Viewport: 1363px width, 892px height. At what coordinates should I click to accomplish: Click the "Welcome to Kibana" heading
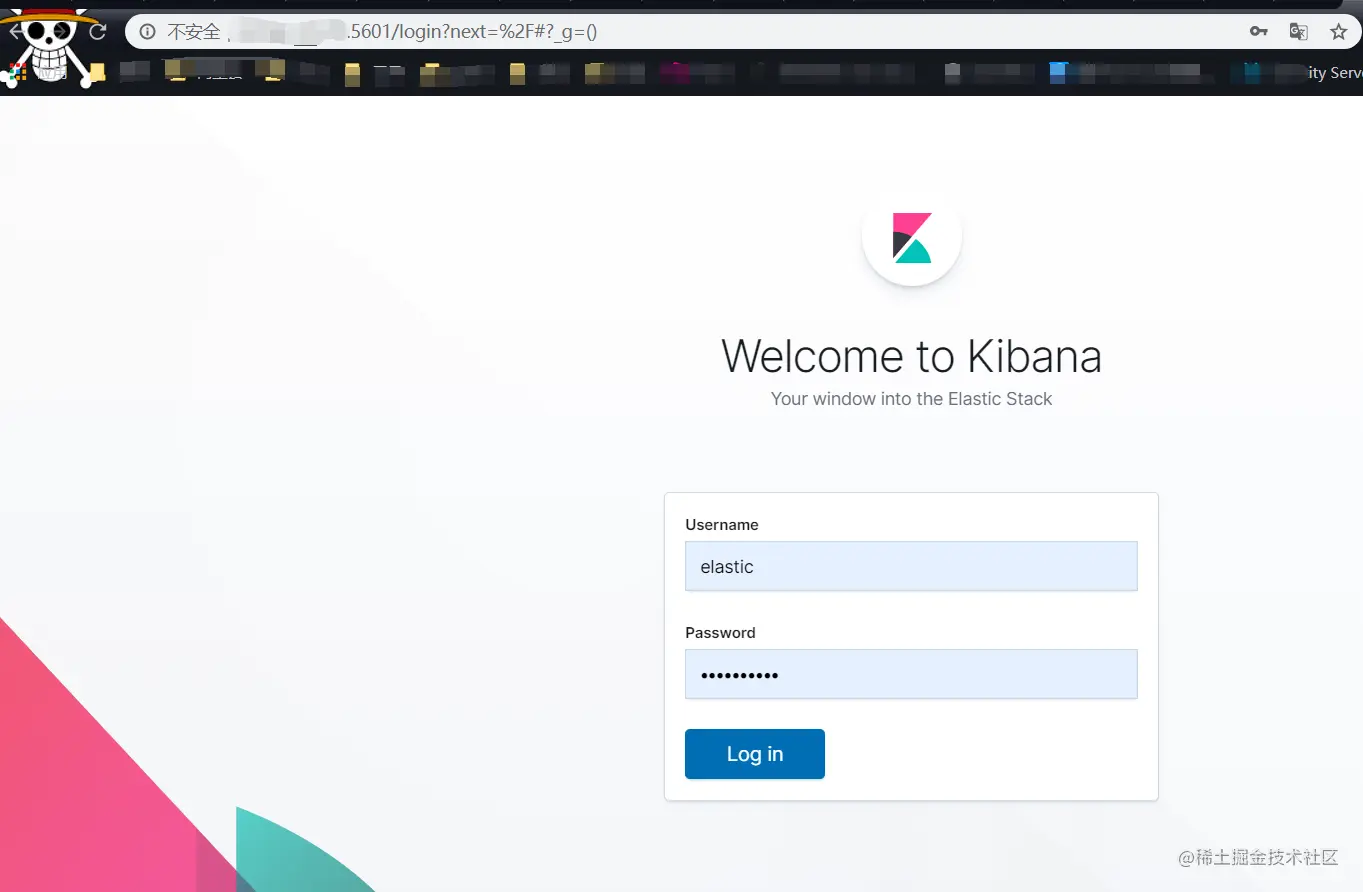pos(911,356)
